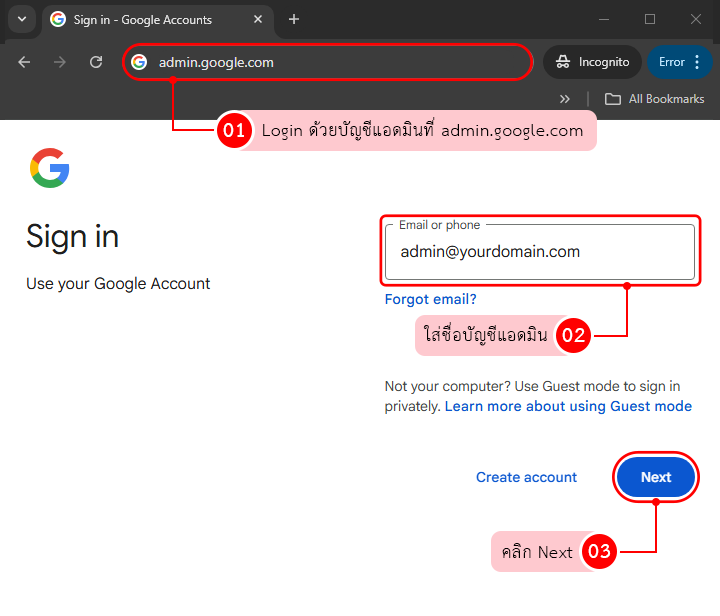Click the reload page icon

tap(96, 62)
